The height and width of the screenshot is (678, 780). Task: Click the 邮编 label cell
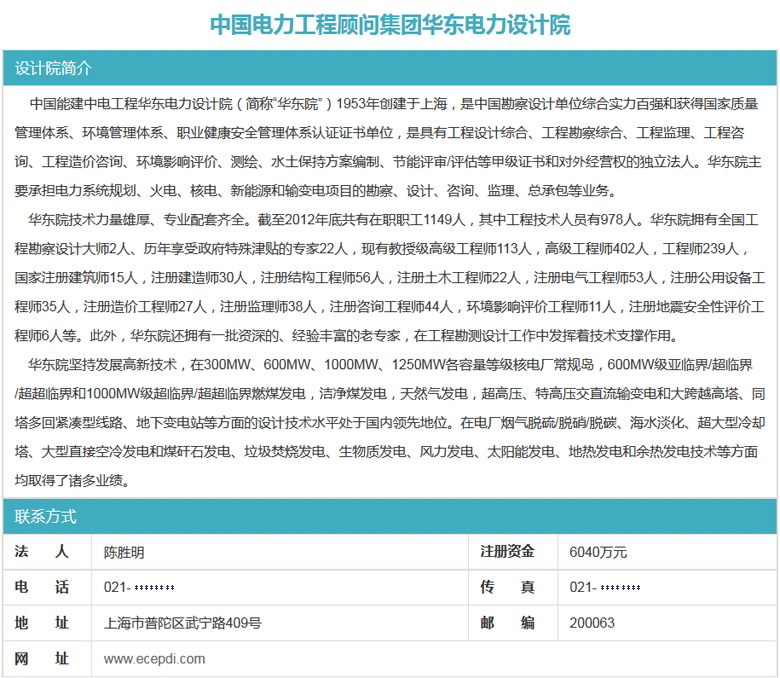pos(507,623)
